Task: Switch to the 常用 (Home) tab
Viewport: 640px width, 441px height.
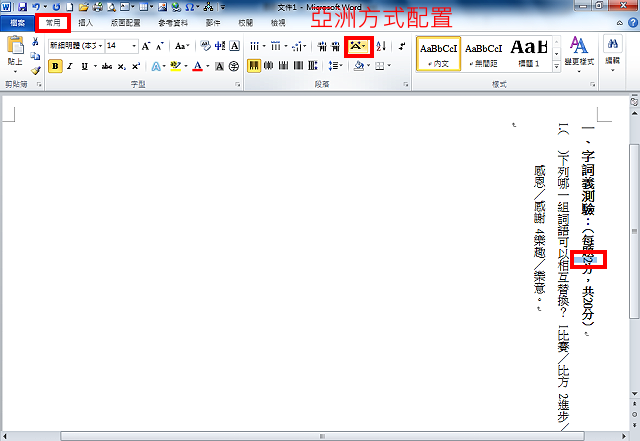Action: 53,22
